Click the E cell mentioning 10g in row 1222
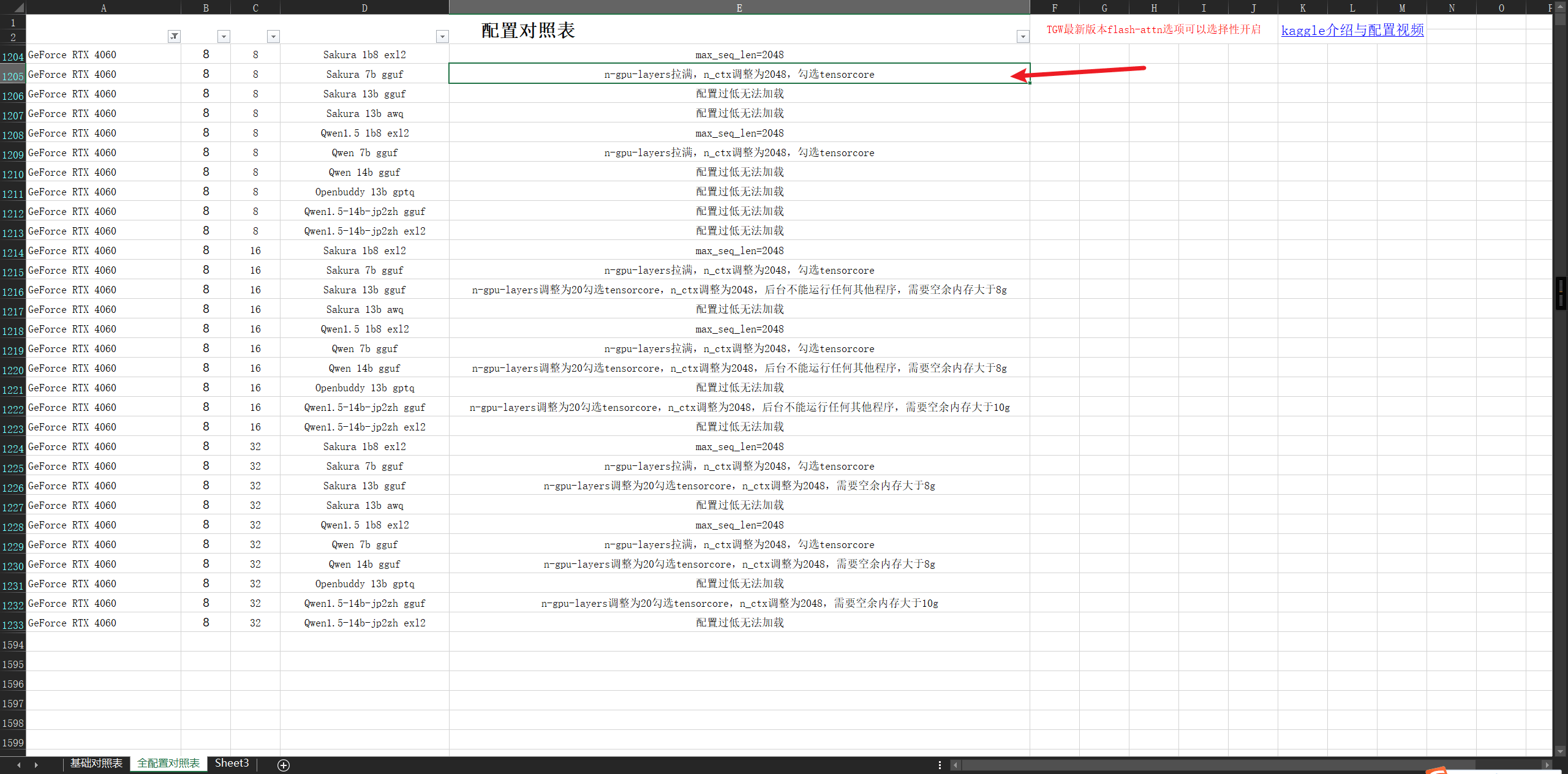 pos(739,407)
